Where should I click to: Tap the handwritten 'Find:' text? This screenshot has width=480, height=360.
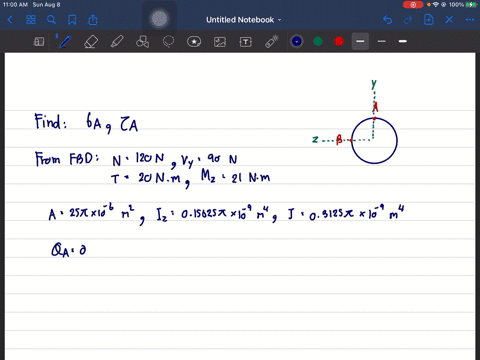(x=50, y=121)
